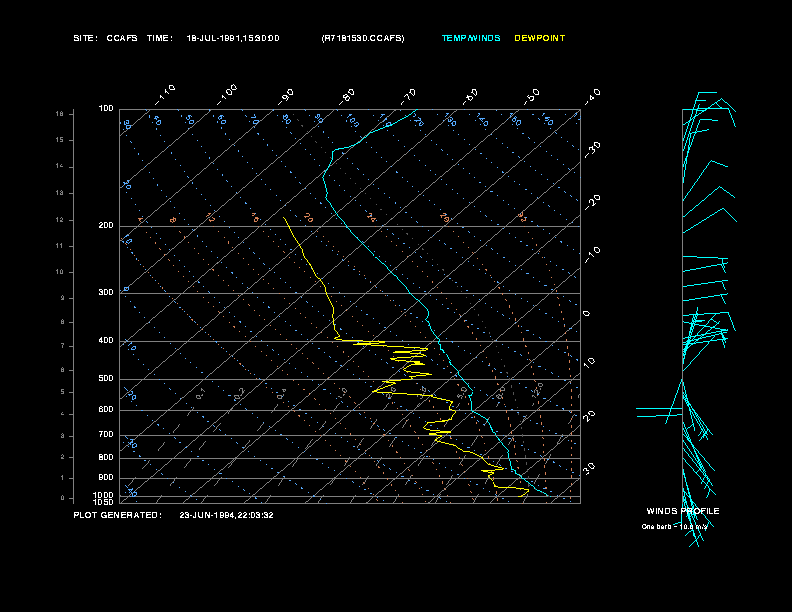Click the yellow DEWPOINT legend label
Screen dimensions: 792x612
click(x=539, y=38)
